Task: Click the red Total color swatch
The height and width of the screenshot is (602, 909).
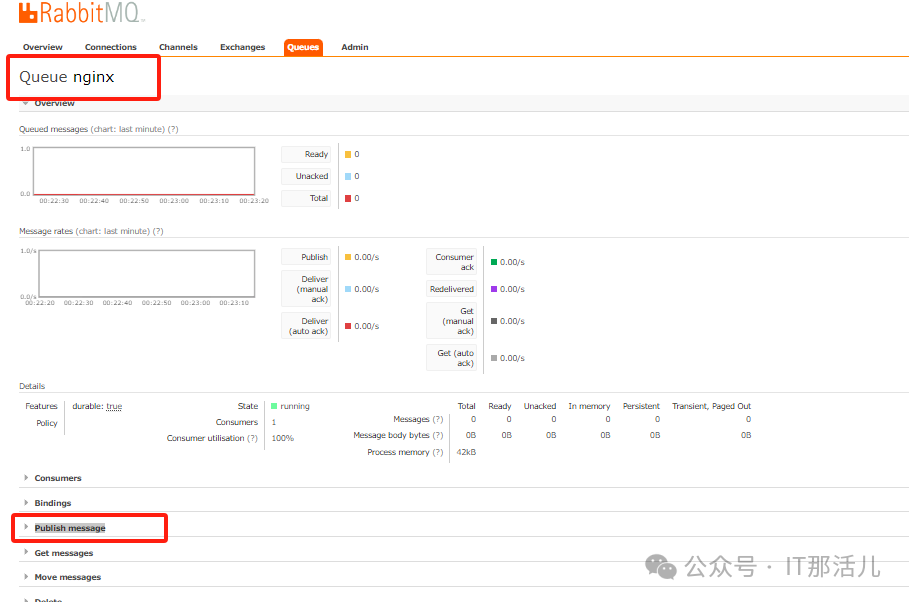Action: click(x=348, y=198)
